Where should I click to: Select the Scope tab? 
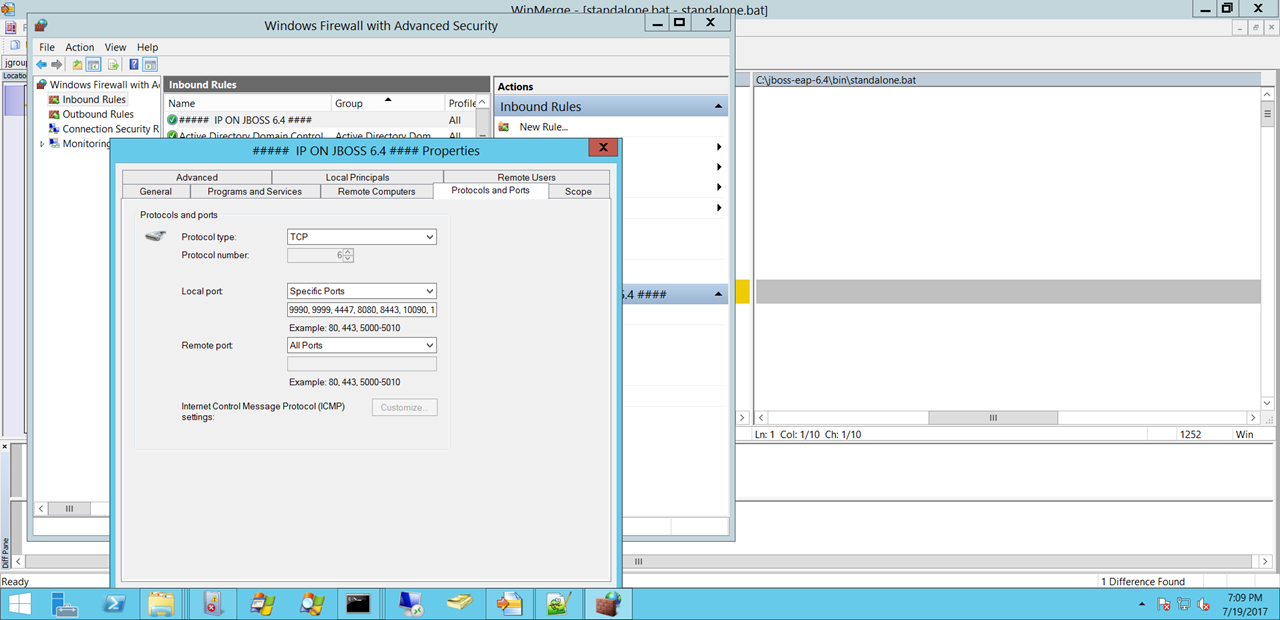coord(578,191)
